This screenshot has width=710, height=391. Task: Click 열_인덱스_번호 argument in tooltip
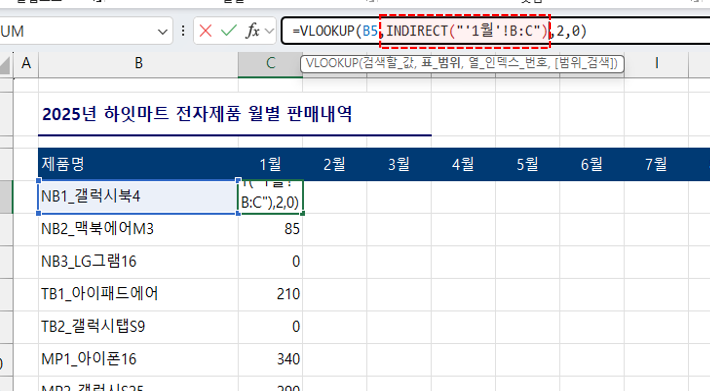pyautogui.click(x=509, y=63)
